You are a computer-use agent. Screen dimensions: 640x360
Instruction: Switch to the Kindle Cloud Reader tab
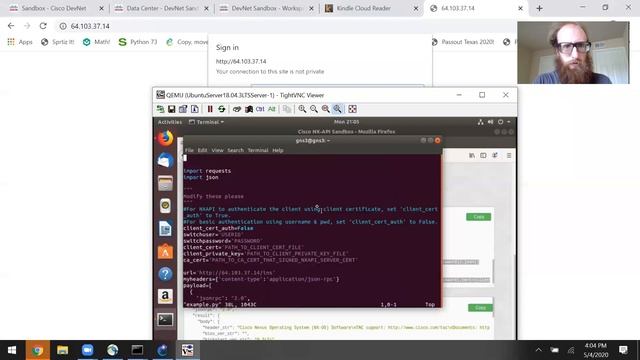(372, 8)
